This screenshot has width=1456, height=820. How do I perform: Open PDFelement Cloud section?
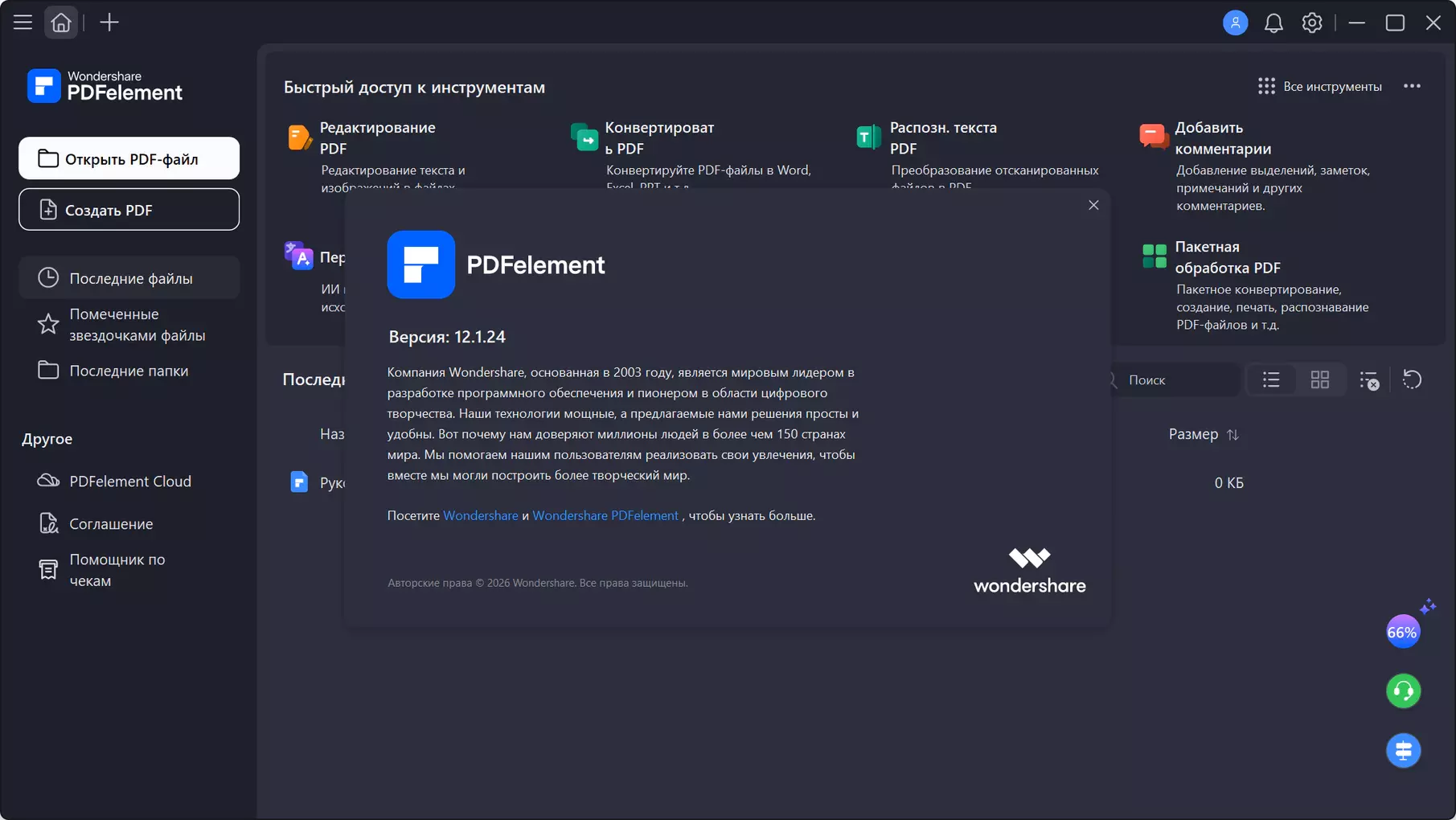point(129,481)
